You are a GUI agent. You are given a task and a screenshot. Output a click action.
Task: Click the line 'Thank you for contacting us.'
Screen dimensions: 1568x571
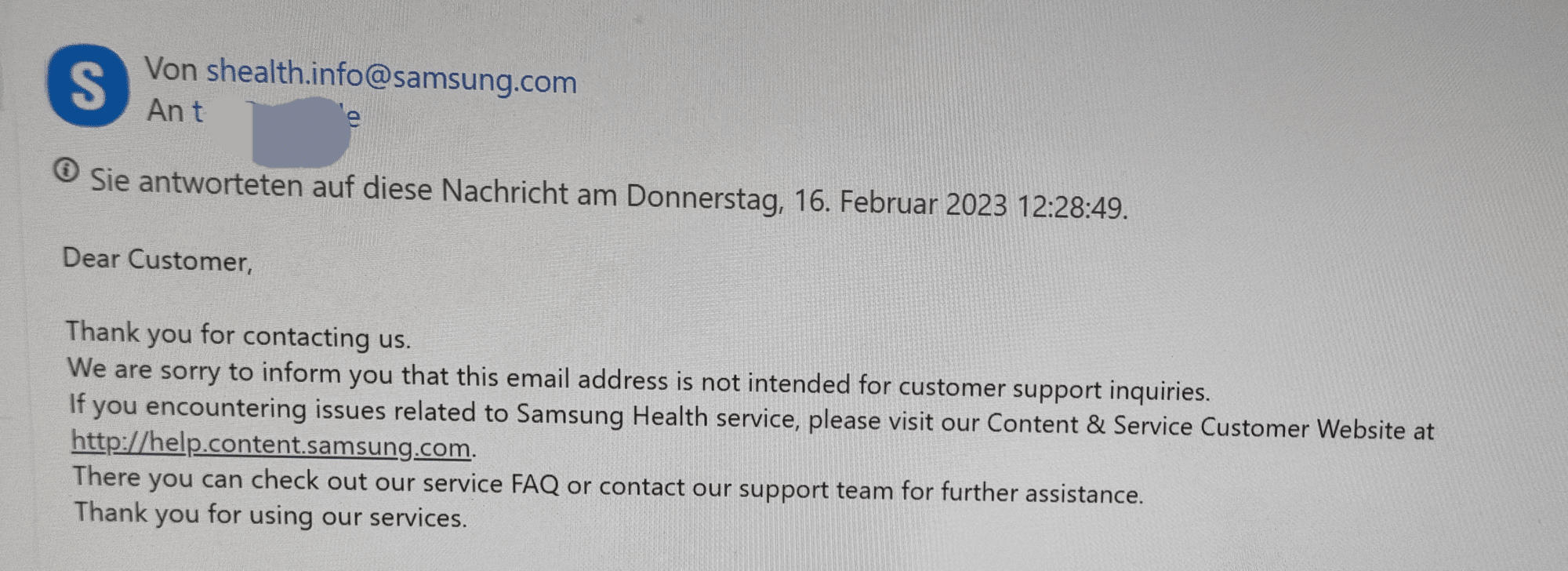point(238,335)
